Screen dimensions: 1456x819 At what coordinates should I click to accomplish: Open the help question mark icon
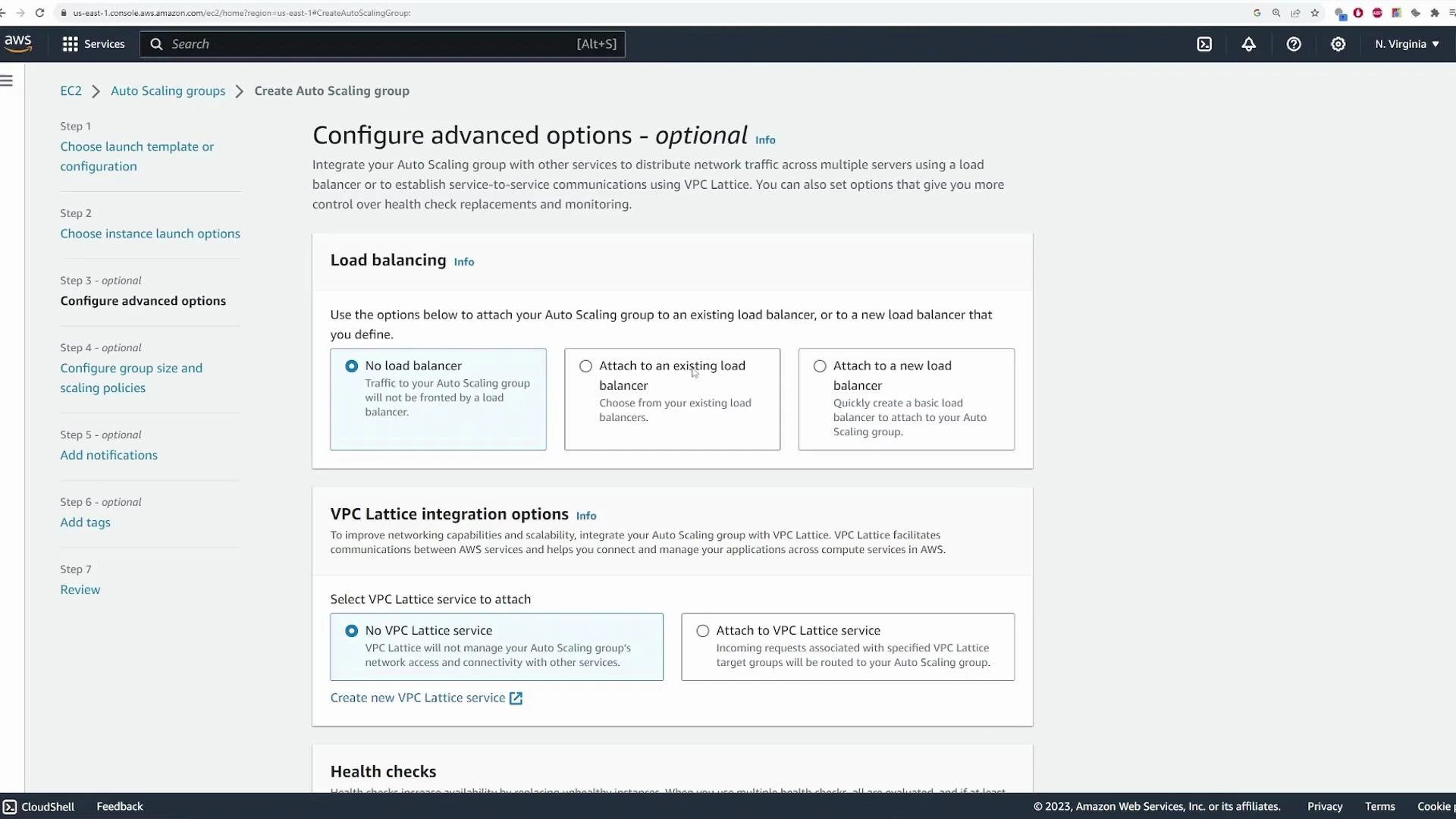point(1293,44)
